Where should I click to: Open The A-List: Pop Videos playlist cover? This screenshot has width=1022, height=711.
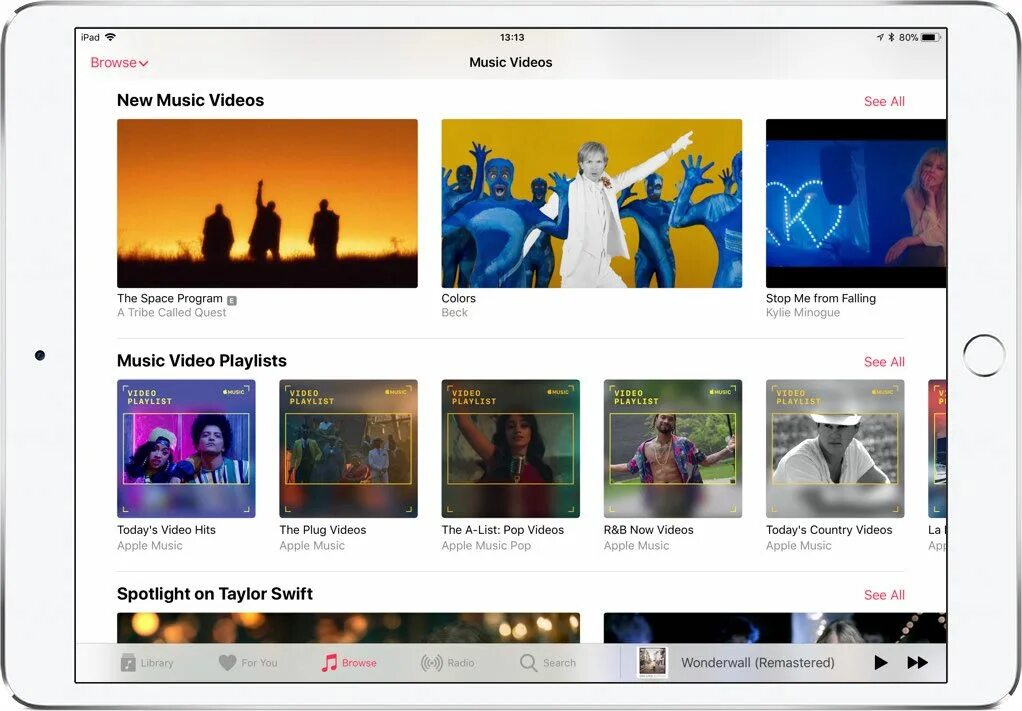(x=510, y=448)
